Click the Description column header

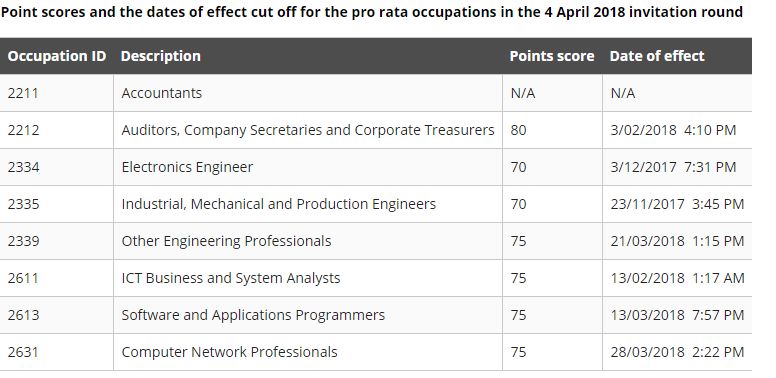point(160,56)
